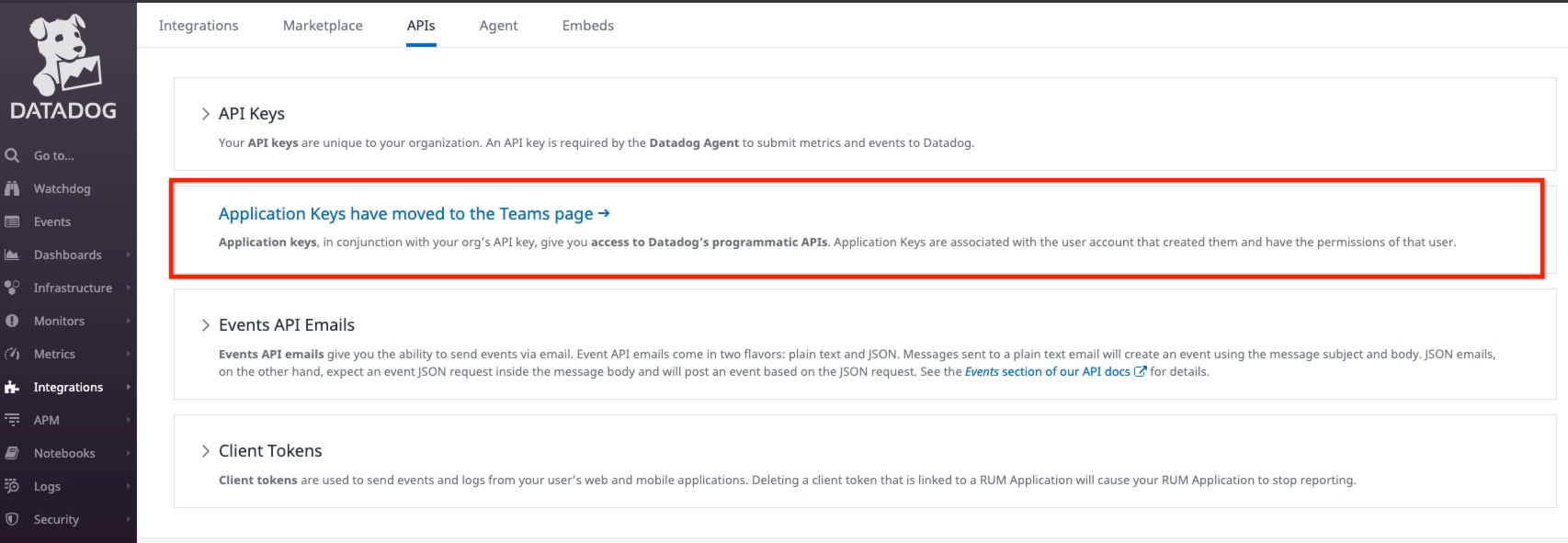Viewport: 1568px width, 543px height.
Task: Expand the API Keys section
Action: (206, 114)
